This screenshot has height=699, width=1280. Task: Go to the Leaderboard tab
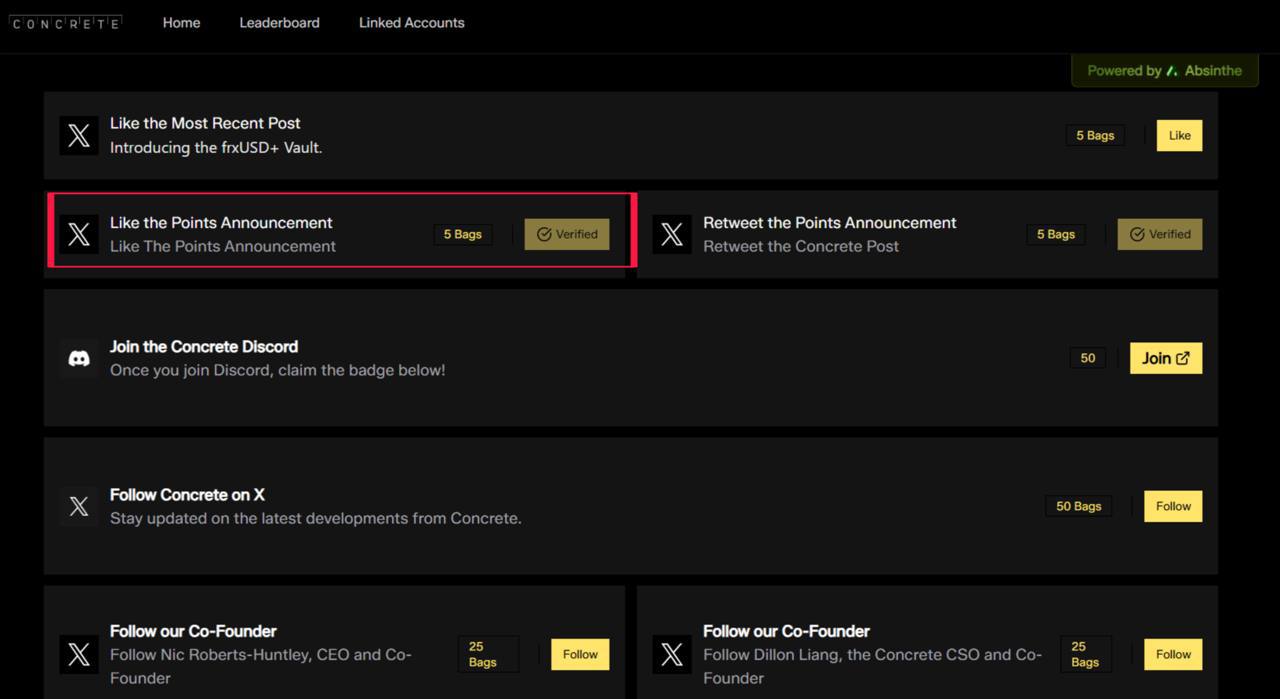279,22
